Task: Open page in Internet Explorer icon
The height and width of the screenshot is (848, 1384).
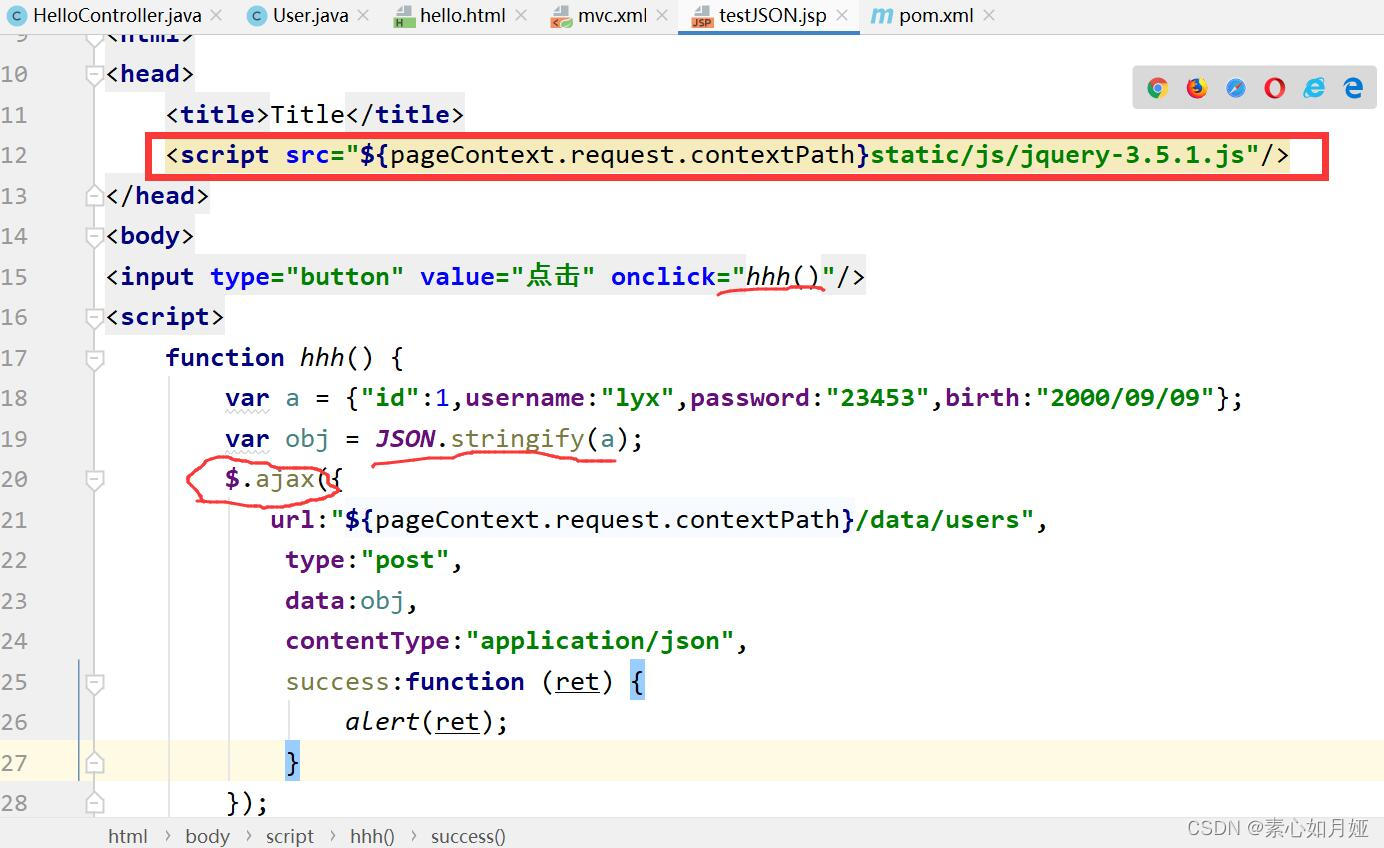Action: tap(1314, 88)
